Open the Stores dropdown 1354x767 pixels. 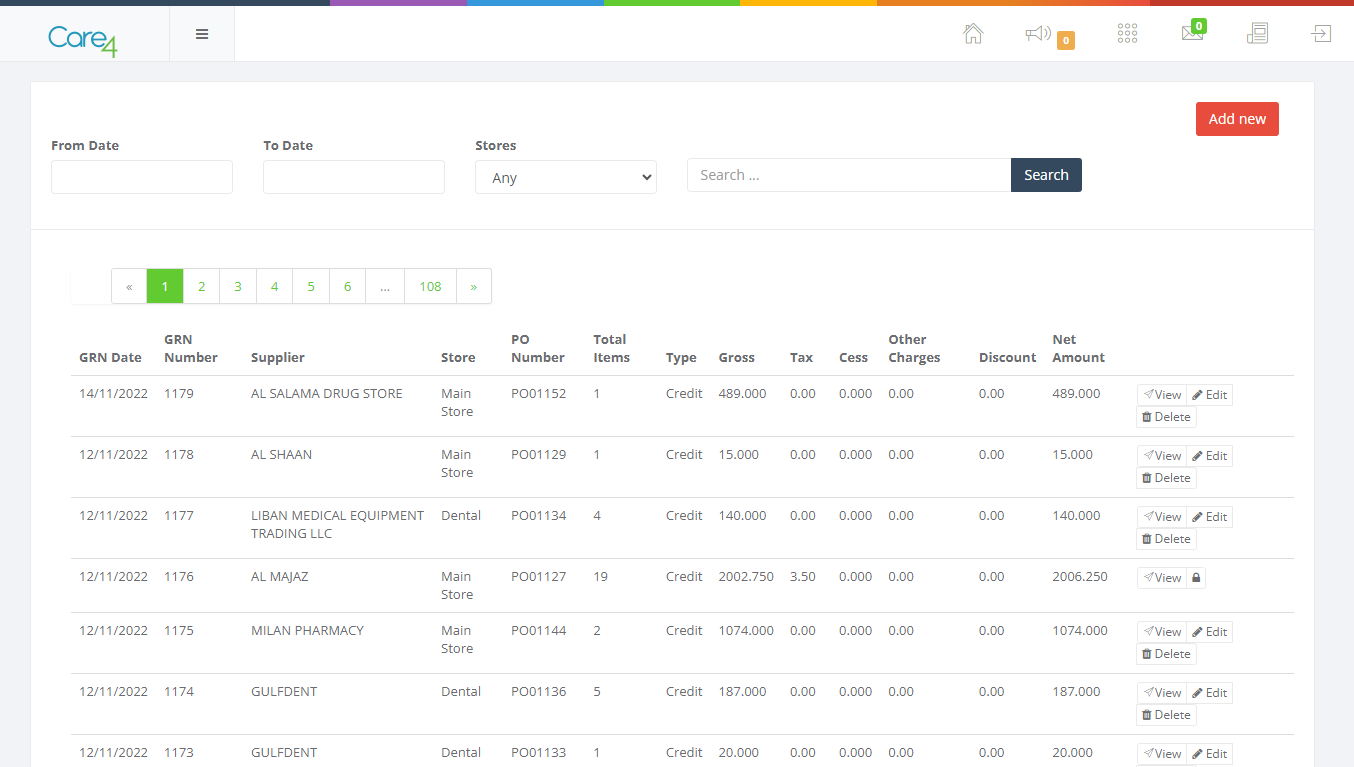(566, 177)
